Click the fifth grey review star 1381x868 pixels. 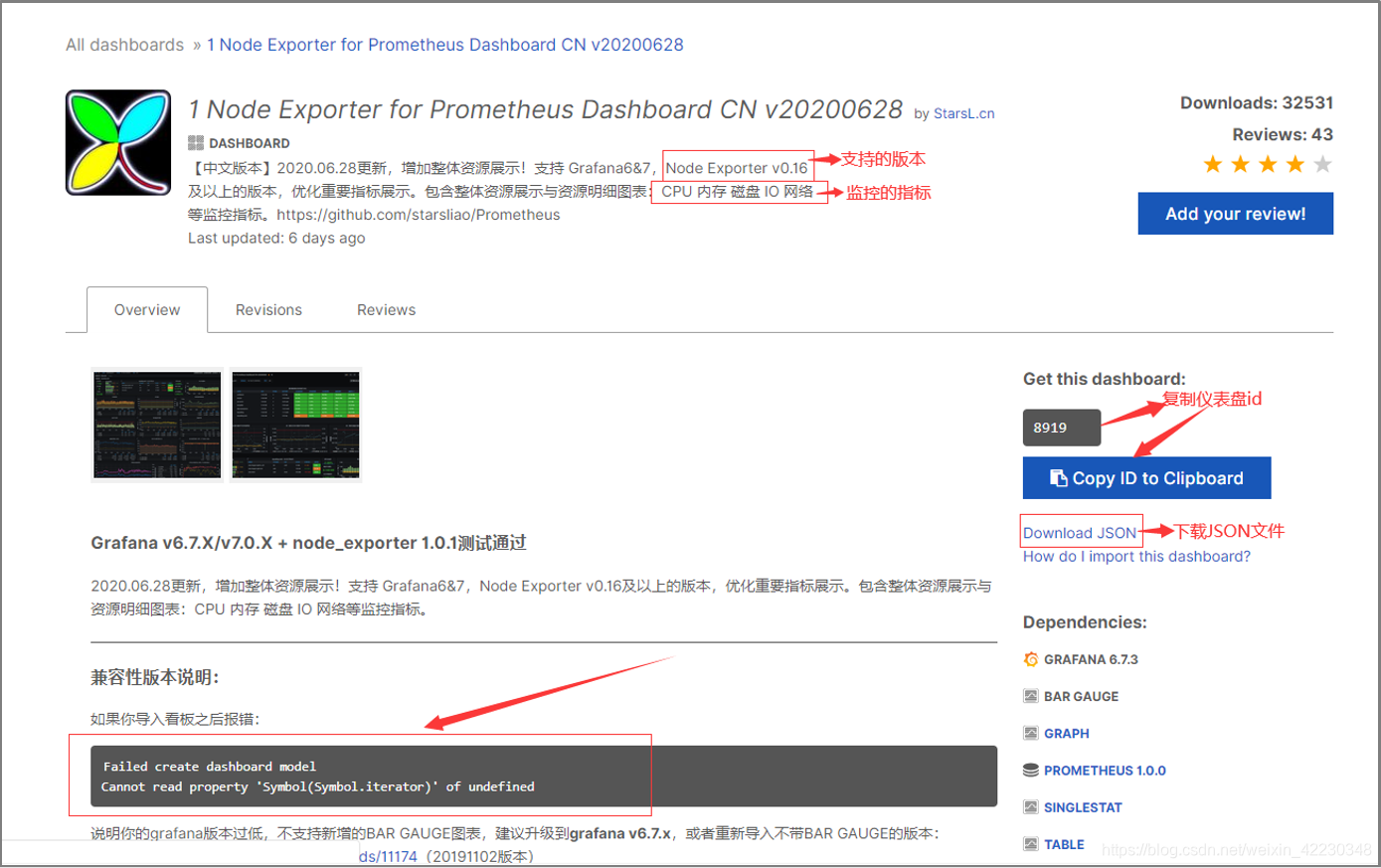coord(1322,164)
